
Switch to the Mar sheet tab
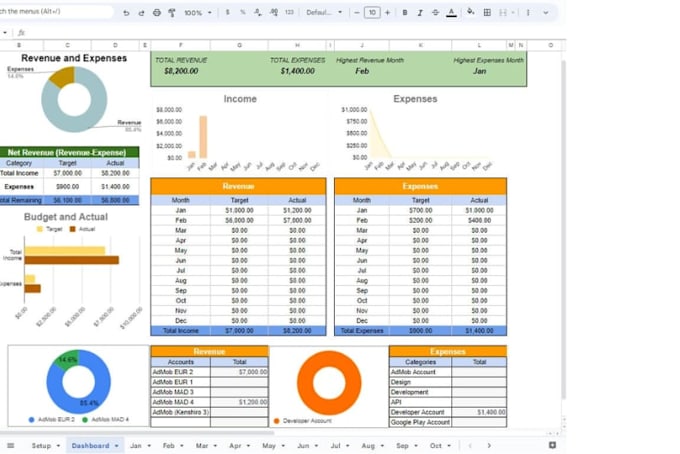202,445
